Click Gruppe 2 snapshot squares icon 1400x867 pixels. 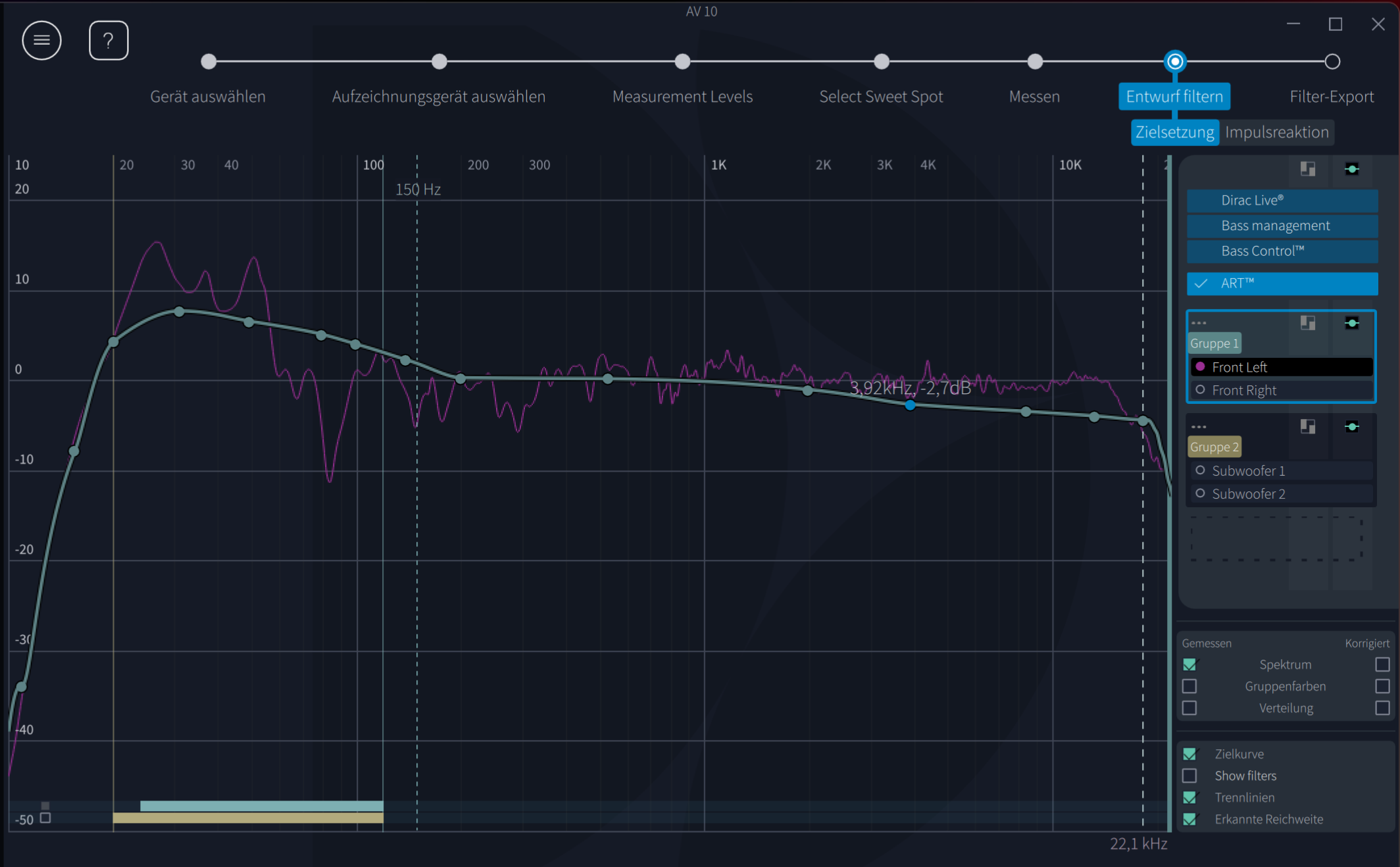pos(1308,427)
